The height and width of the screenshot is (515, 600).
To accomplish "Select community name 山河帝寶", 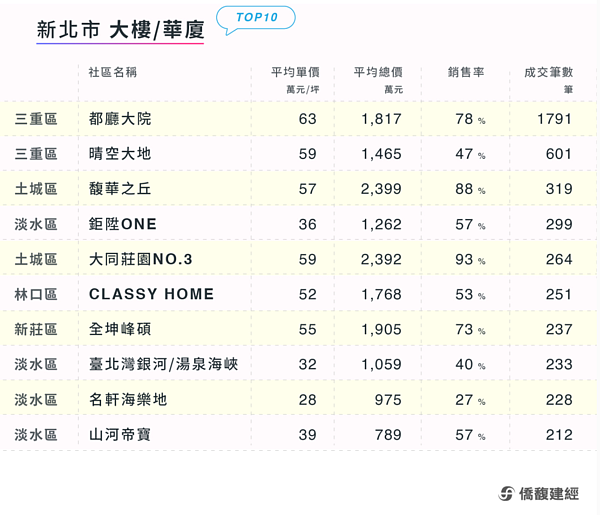I will pos(120,435).
